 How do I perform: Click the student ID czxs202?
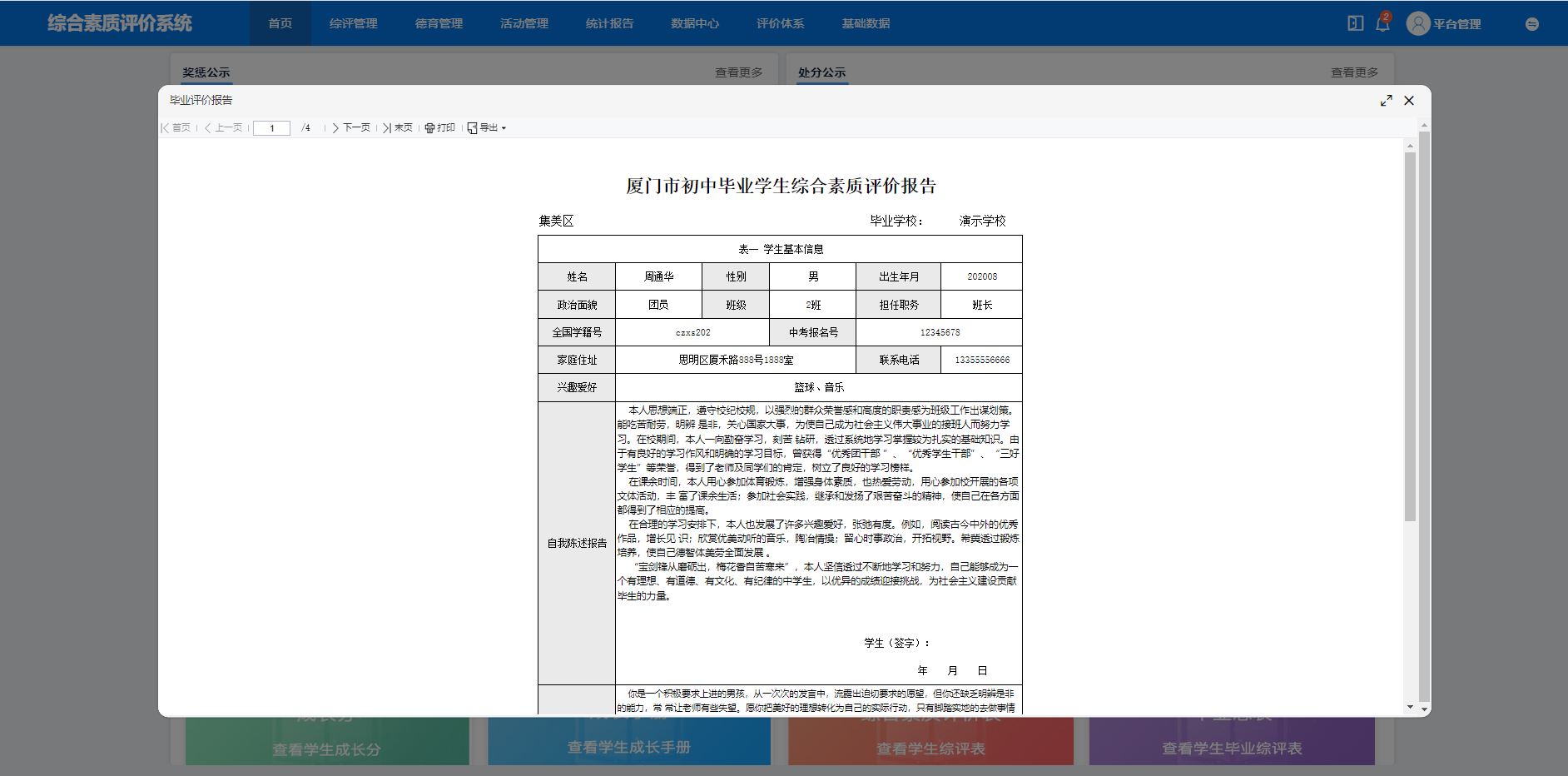(x=692, y=332)
